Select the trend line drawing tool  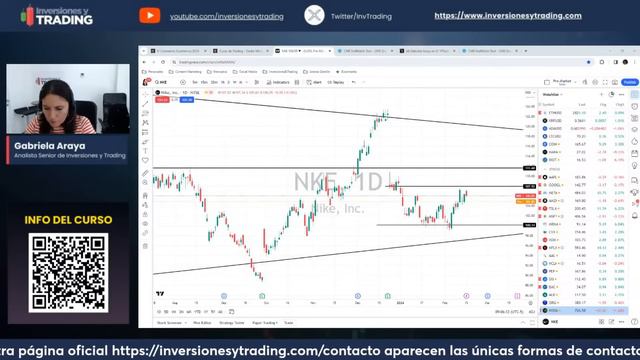[x=145, y=104]
